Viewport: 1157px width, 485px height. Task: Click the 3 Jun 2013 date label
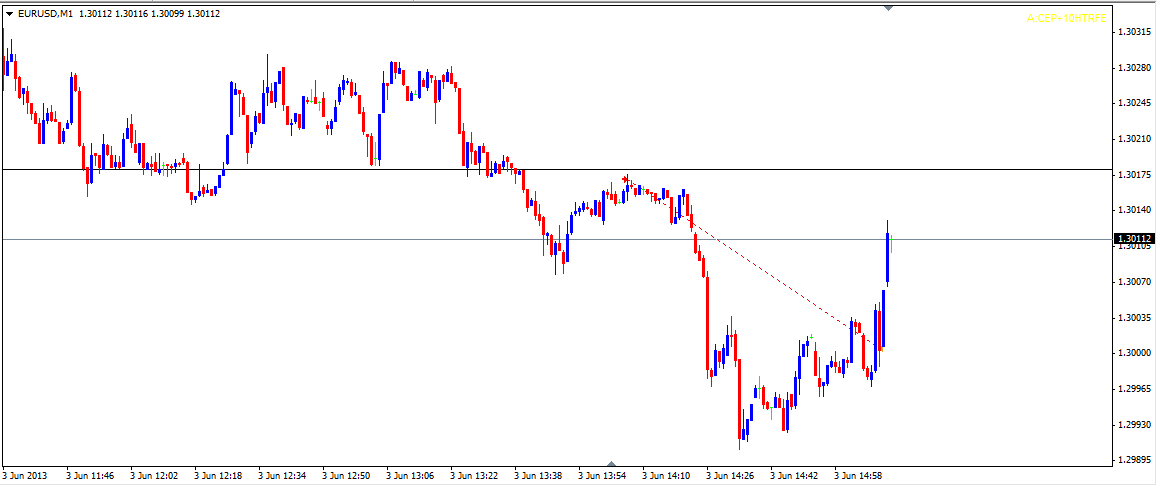tap(26, 475)
